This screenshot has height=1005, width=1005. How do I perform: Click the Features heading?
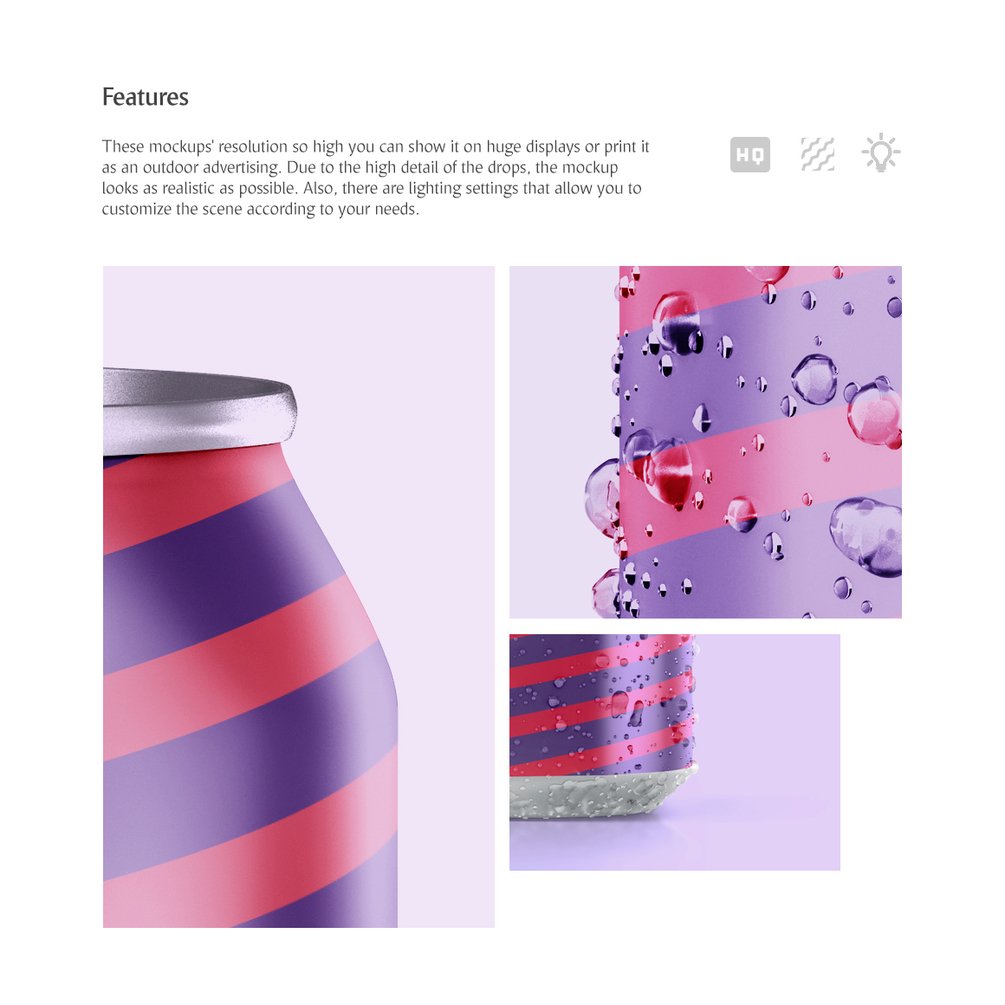click(145, 97)
